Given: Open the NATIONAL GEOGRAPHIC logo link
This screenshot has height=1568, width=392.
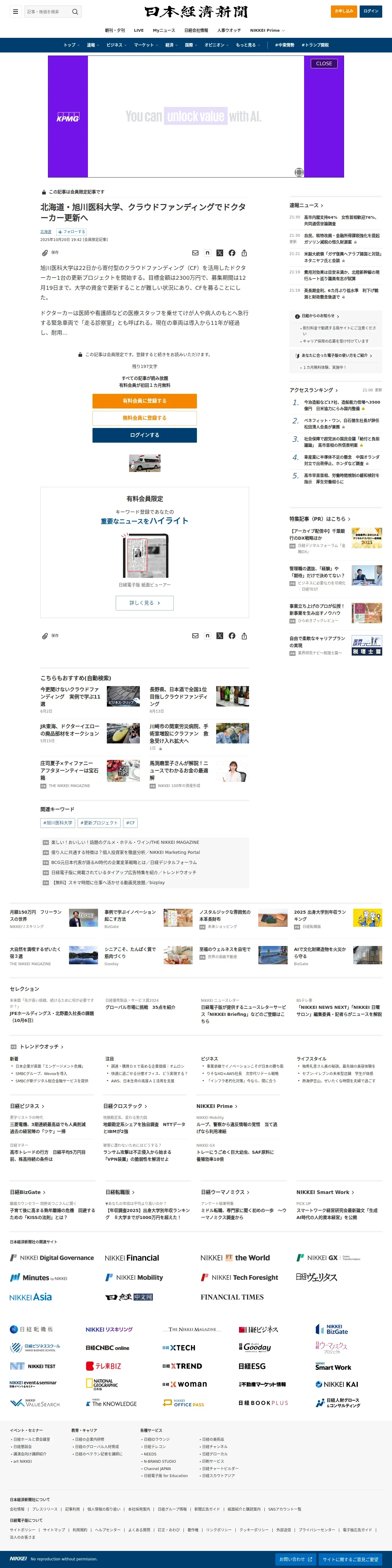Looking at the screenshot, I should tap(101, 1384).
